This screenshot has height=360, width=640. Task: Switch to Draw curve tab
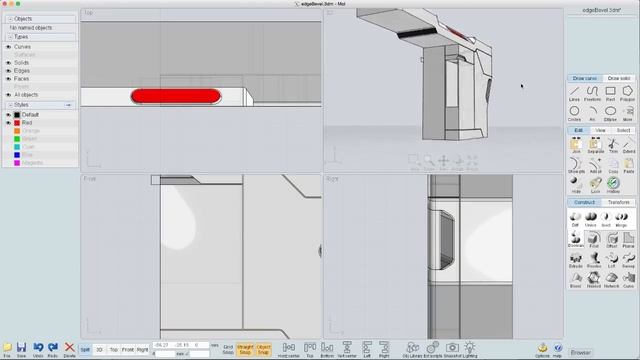click(584, 78)
